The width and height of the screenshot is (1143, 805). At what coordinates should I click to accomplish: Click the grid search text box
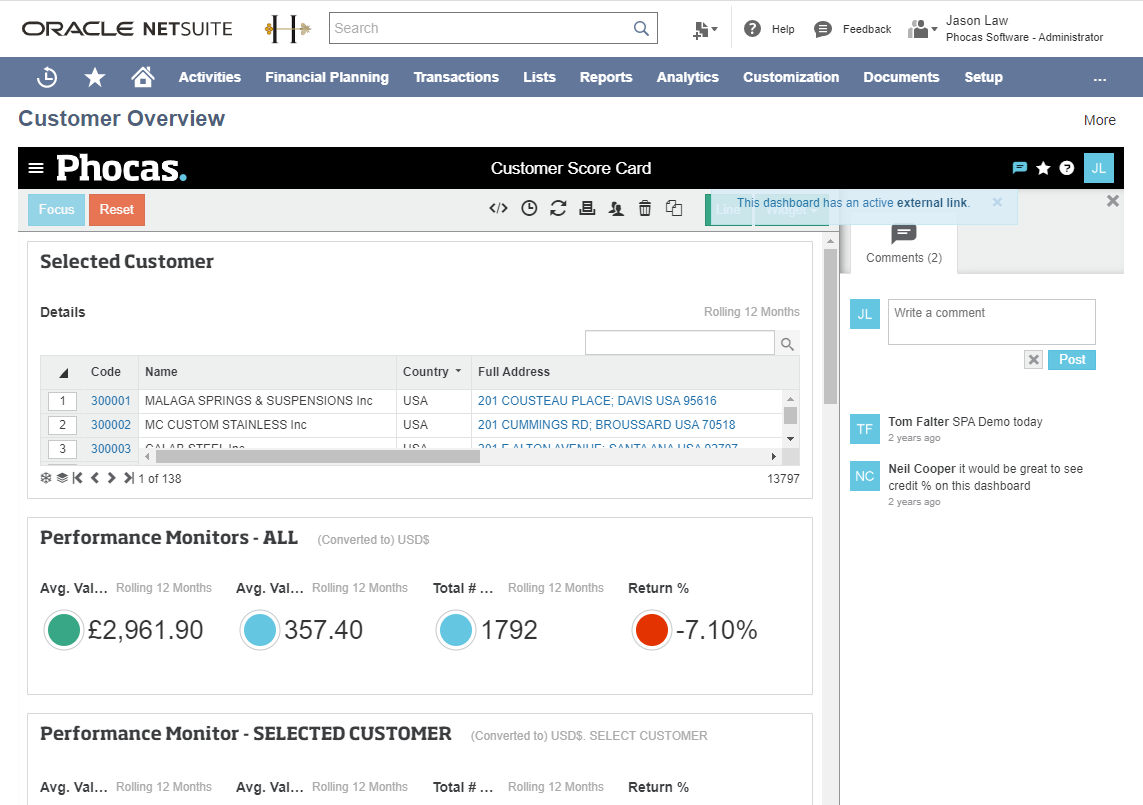coord(679,343)
